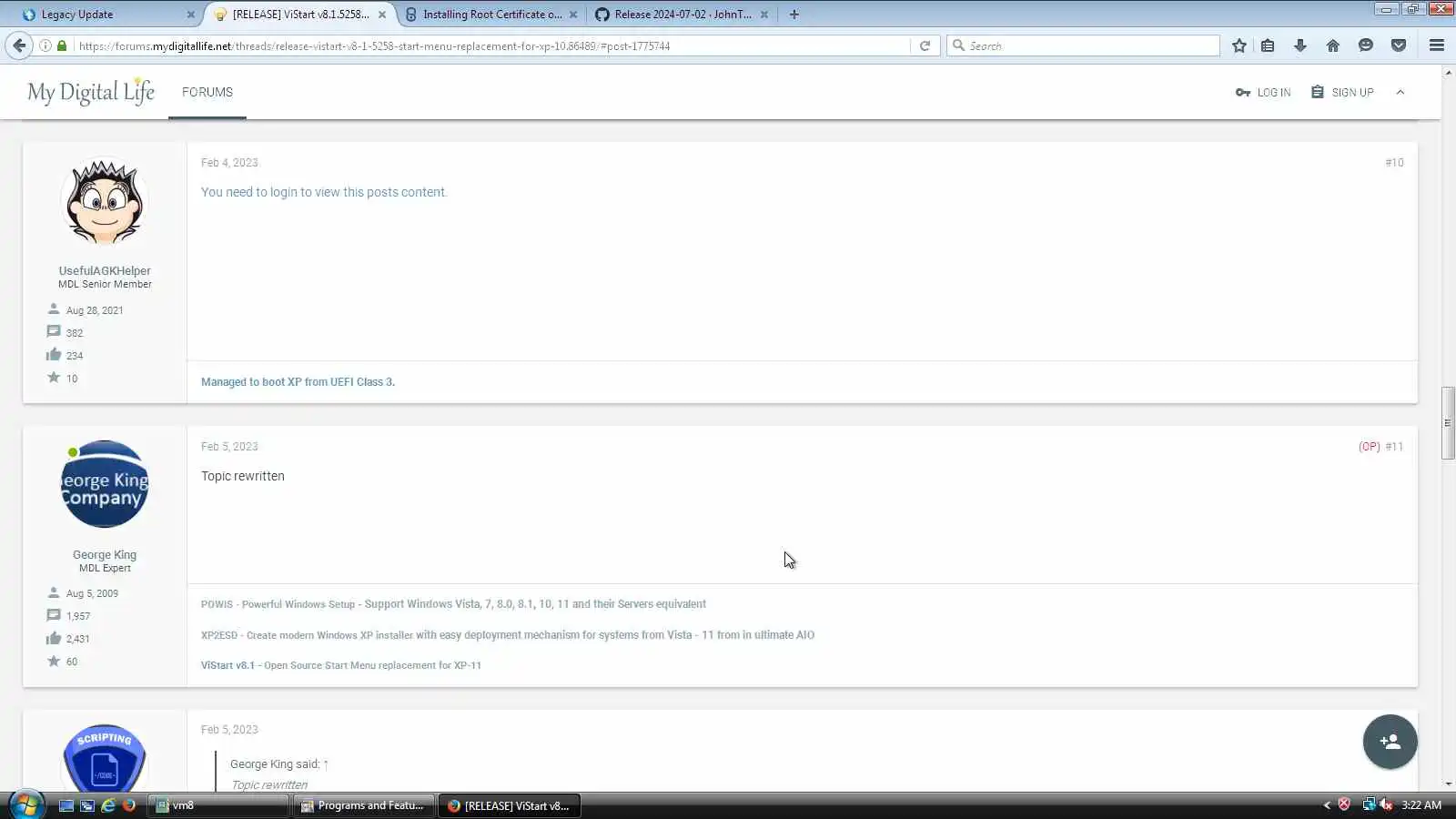Click the Pocket icon in toolbar

click(1399, 45)
